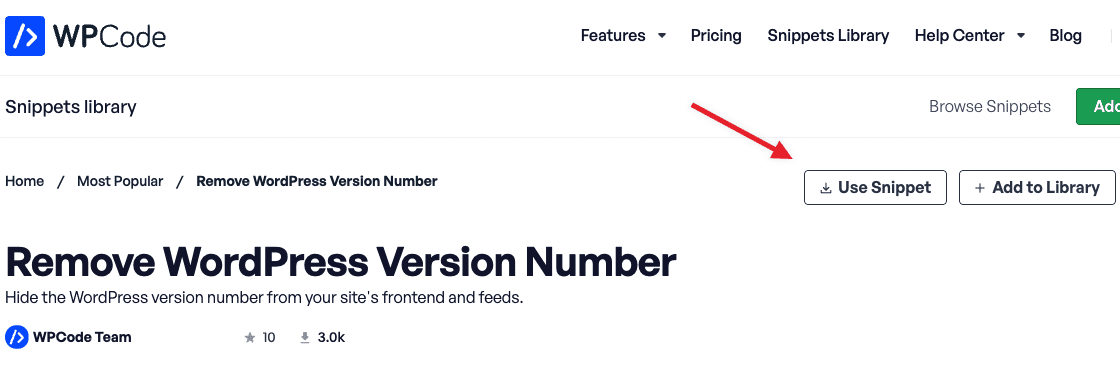1120x367 pixels.
Task: Click the WPCode Team author name
Action: pyautogui.click(x=82, y=337)
